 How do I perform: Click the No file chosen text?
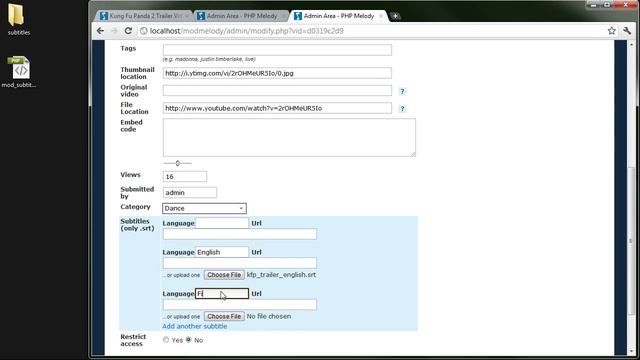coord(269,316)
